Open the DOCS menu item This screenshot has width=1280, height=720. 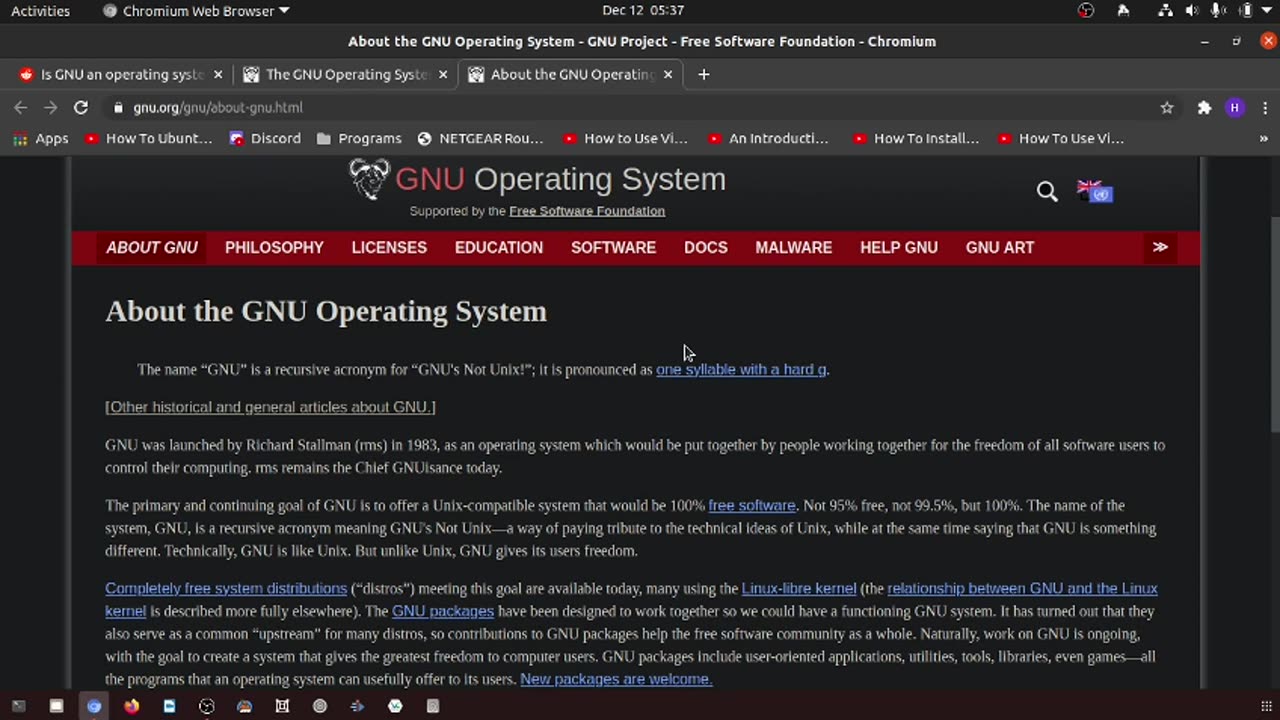pos(706,247)
